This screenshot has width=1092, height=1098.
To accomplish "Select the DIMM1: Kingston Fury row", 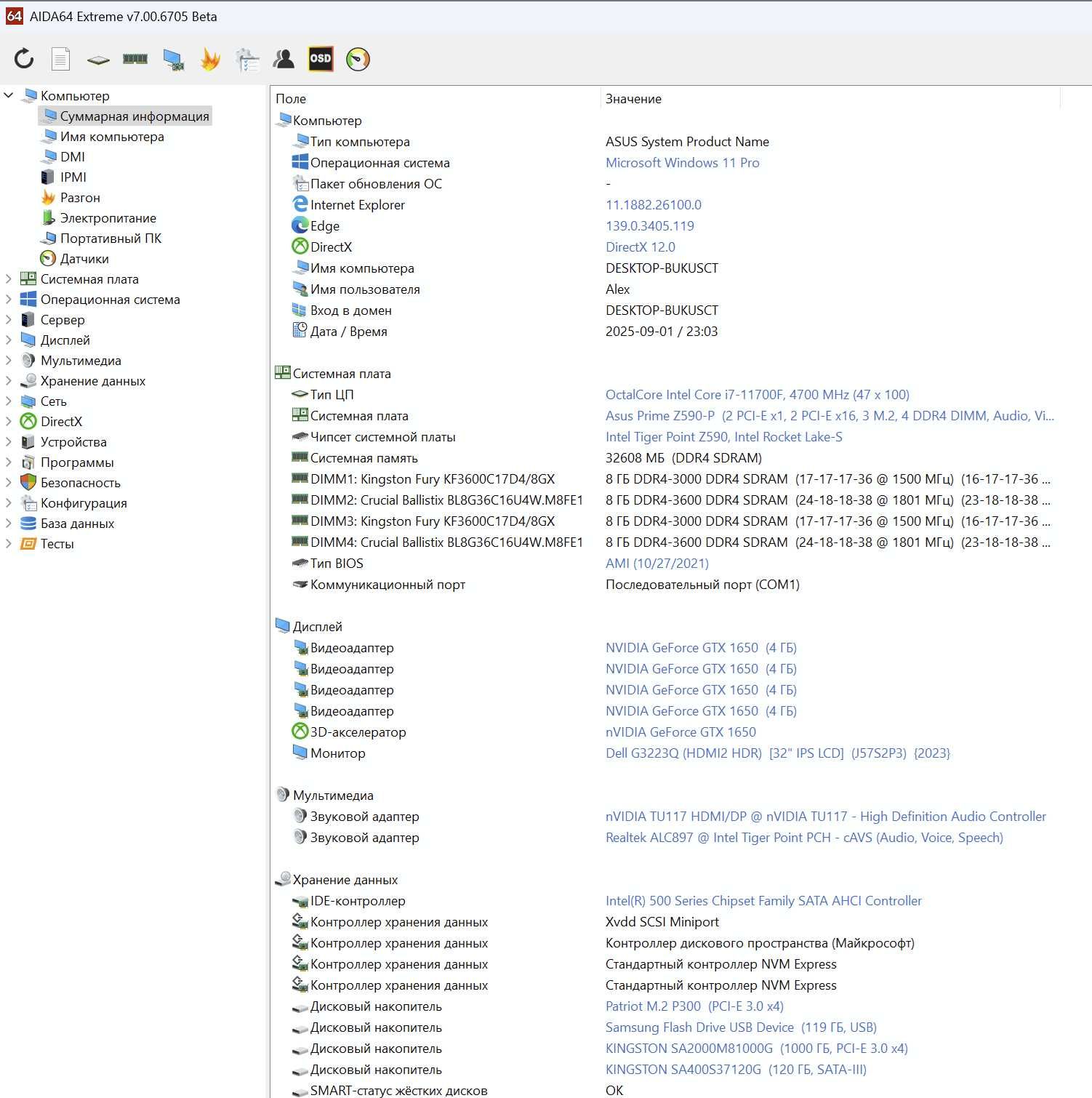I will click(x=665, y=478).
